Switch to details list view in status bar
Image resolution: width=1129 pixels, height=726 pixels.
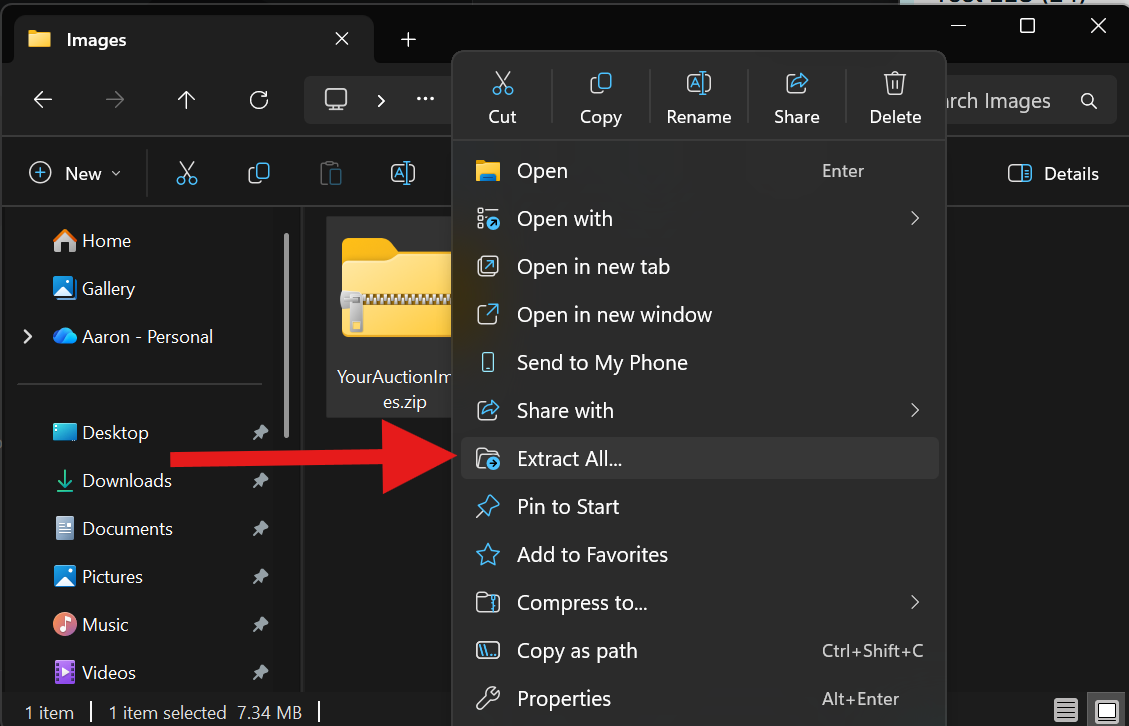click(1066, 709)
